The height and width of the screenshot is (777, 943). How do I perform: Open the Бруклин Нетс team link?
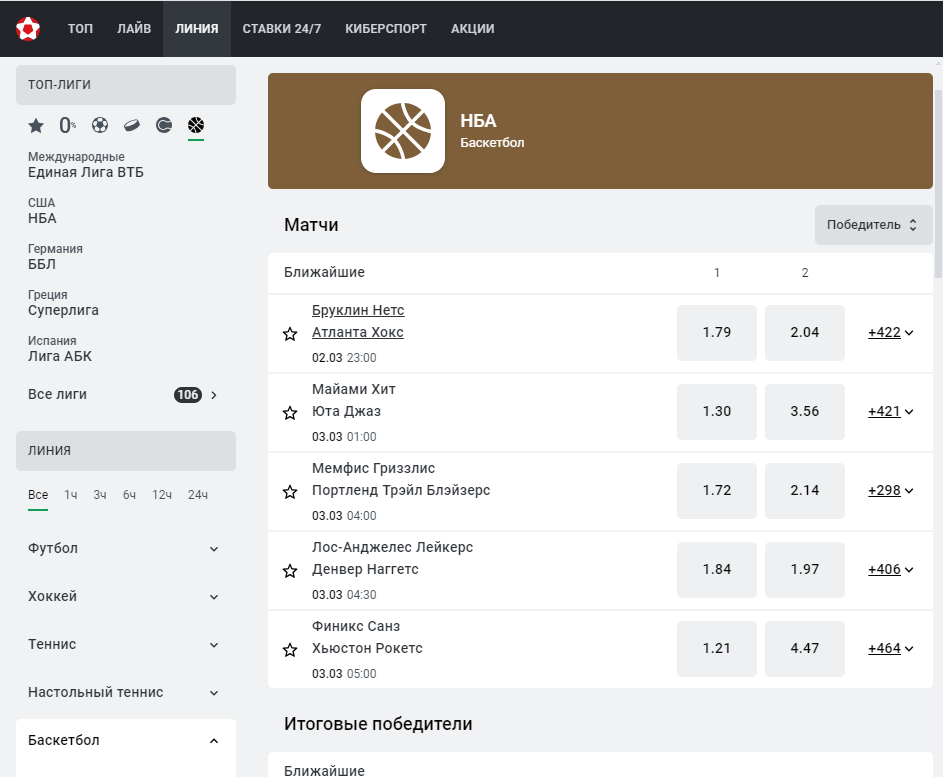click(x=358, y=310)
